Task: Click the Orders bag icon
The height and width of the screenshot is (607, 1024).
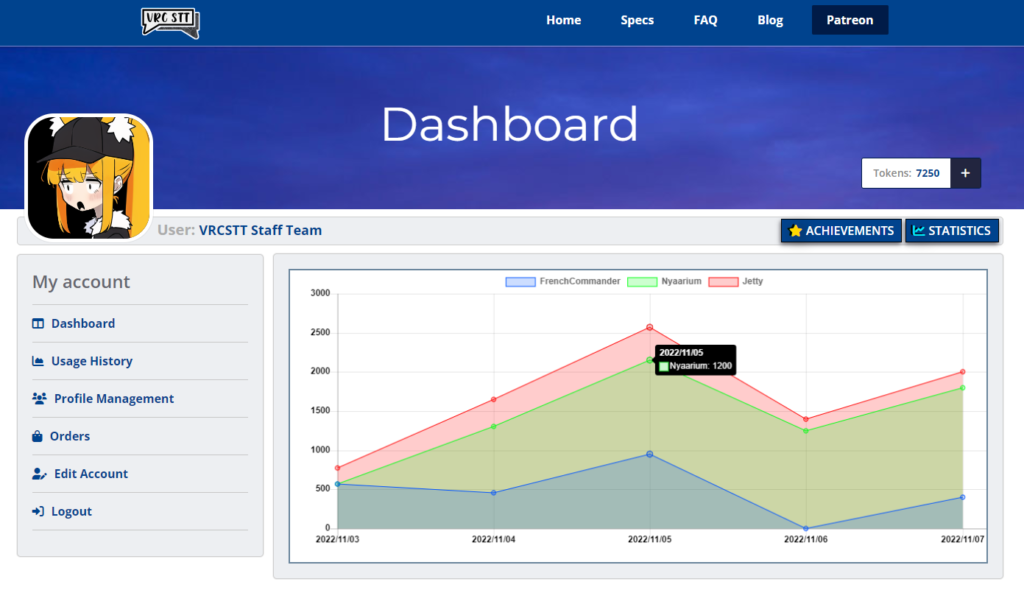Action: pyautogui.click(x=38, y=437)
